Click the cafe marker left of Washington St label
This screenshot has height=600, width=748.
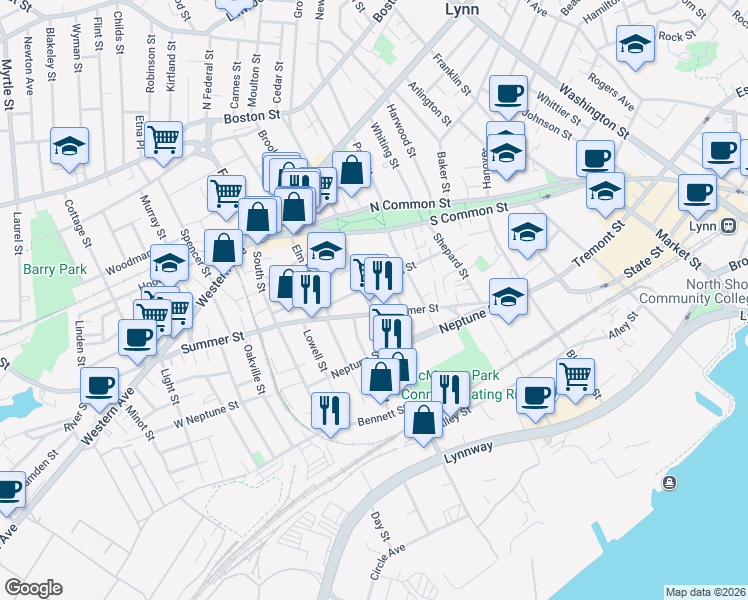595,160
